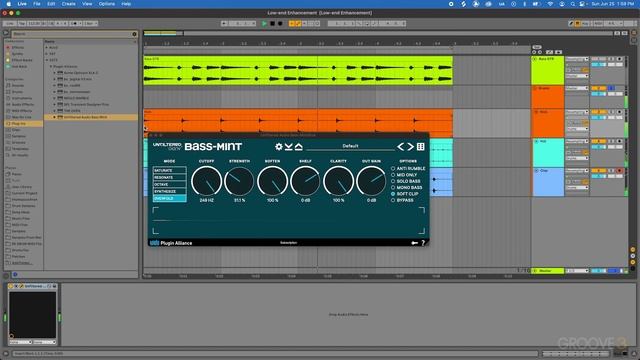This screenshot has width=640, height=360.
Task: Open the Edit menu
Action: (x=51, y=4)
